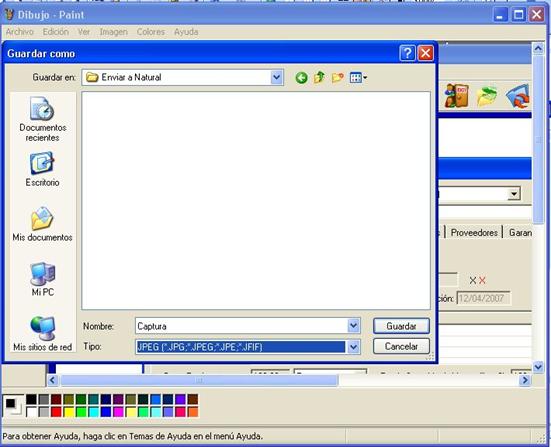Close the Guardar como dialog

(425, 53)
